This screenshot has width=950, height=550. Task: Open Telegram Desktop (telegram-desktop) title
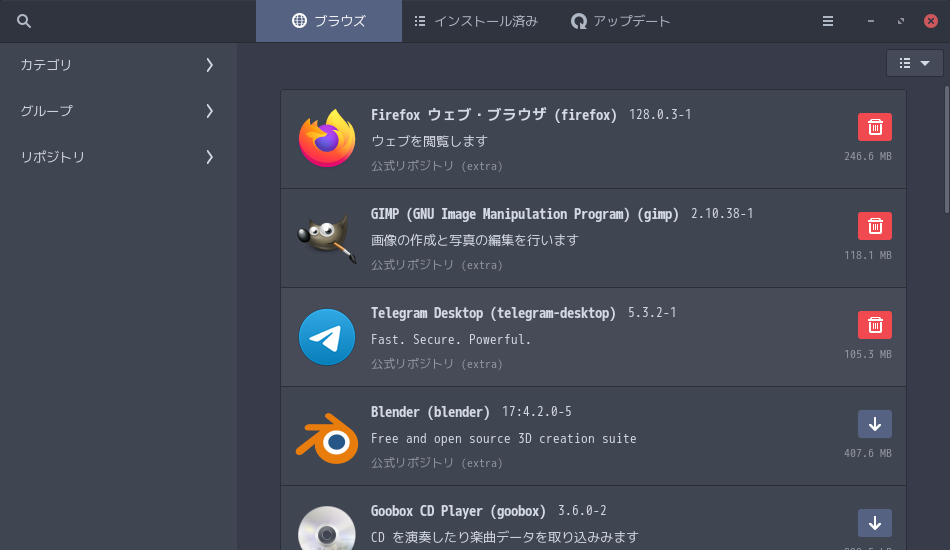[x=493, y=313]
